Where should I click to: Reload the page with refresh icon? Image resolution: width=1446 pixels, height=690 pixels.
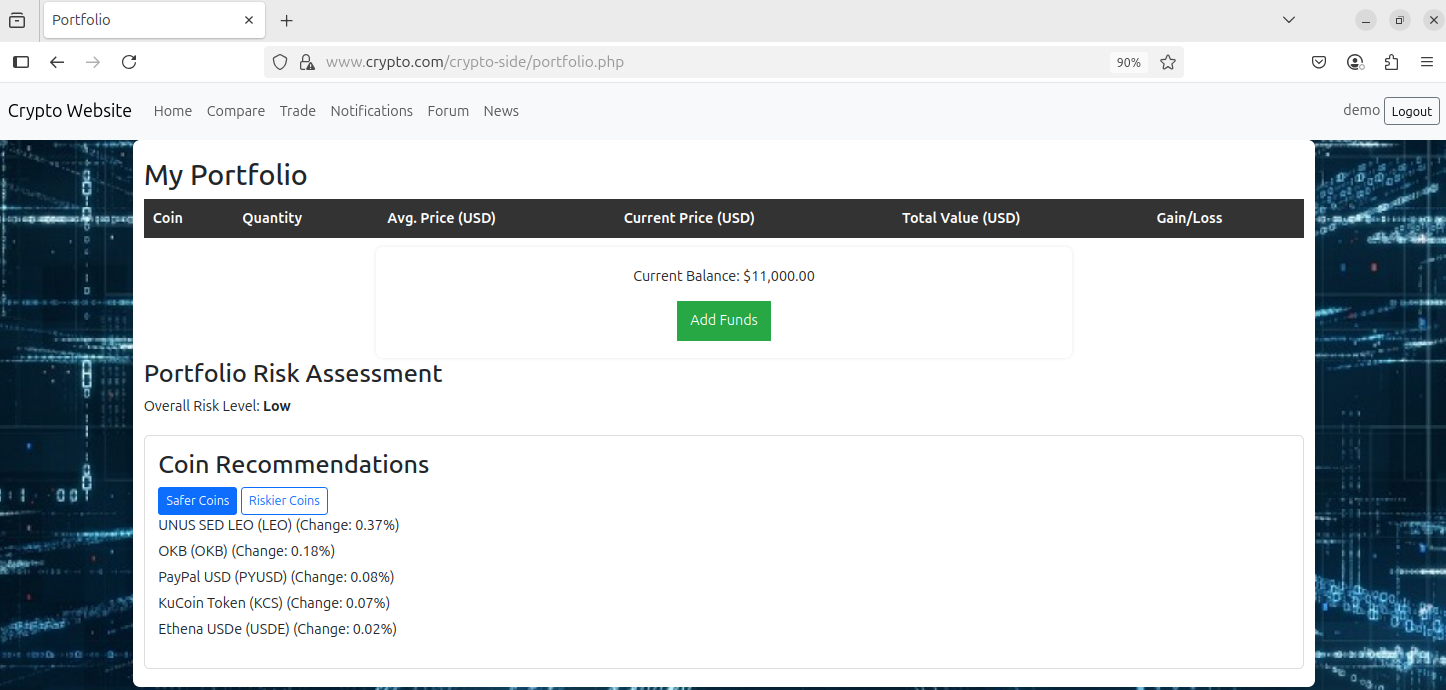coord(129,62)
